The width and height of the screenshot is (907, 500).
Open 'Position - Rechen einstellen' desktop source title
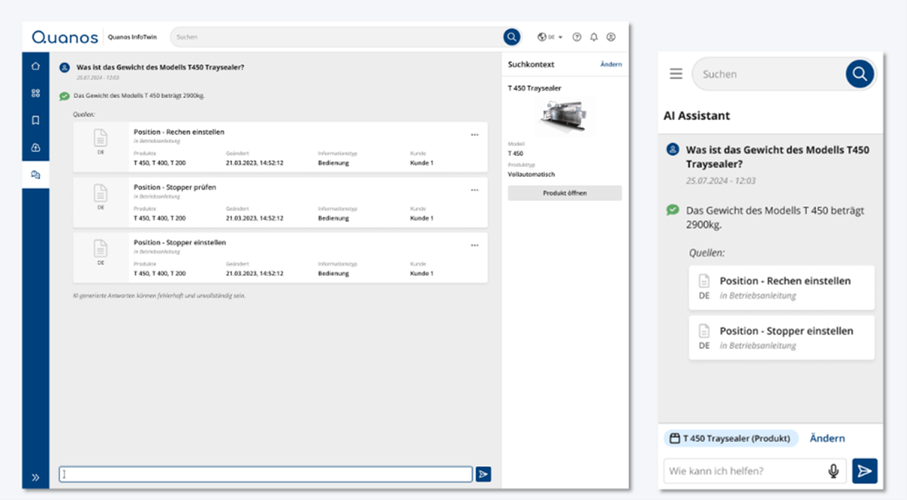click(179, 132)
